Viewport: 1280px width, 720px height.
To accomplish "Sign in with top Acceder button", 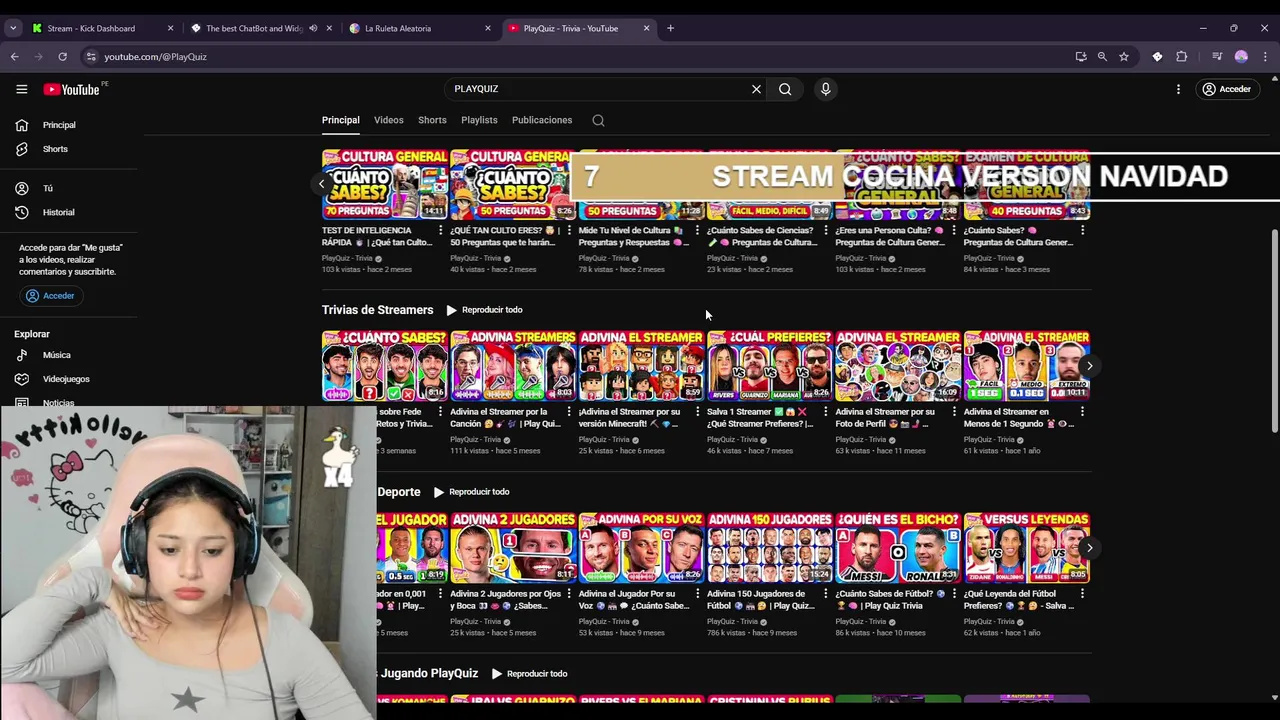I will coord(1226,89).
